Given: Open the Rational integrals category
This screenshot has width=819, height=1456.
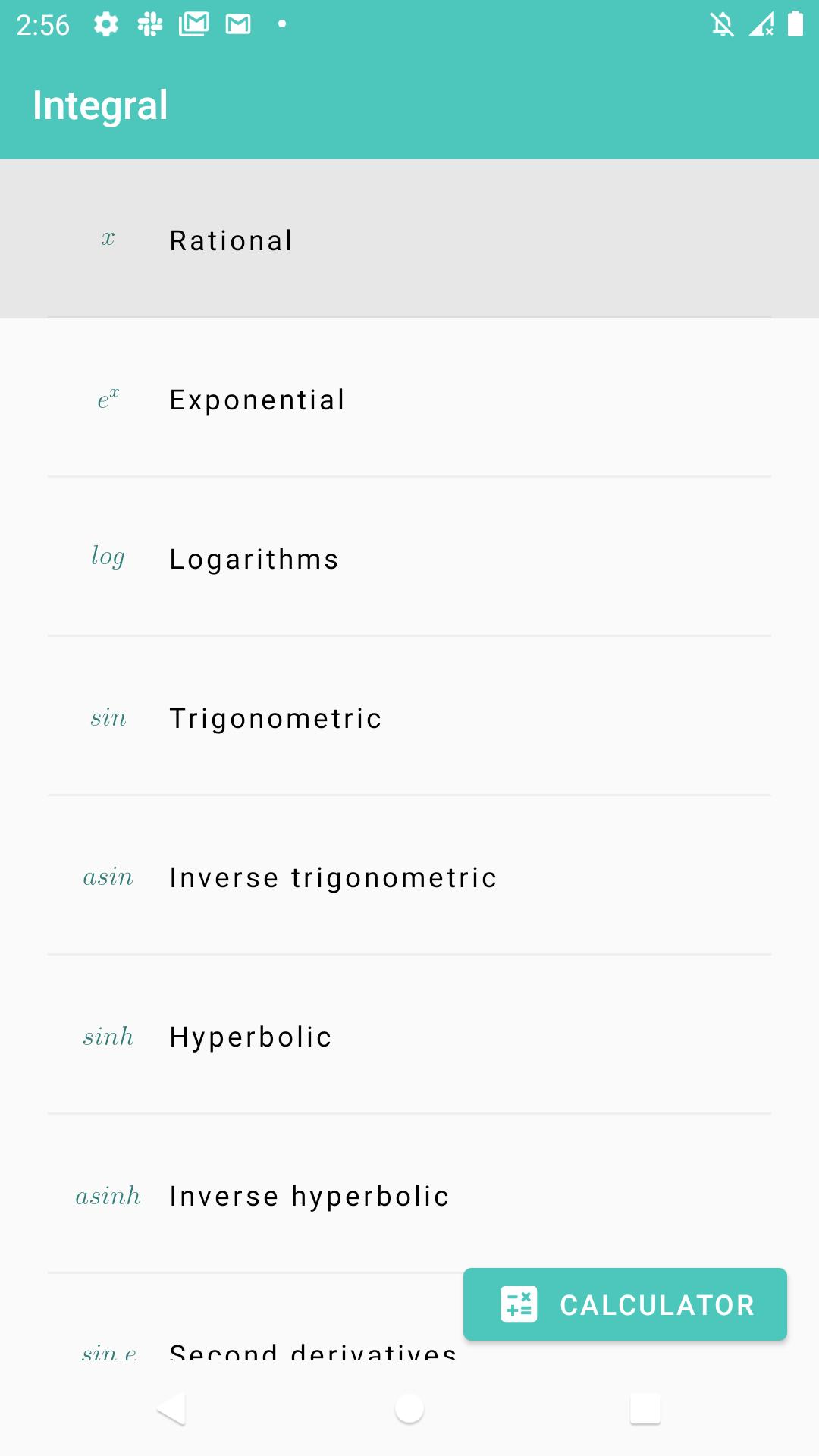Looking at the screenshot, I should [231, 240].
